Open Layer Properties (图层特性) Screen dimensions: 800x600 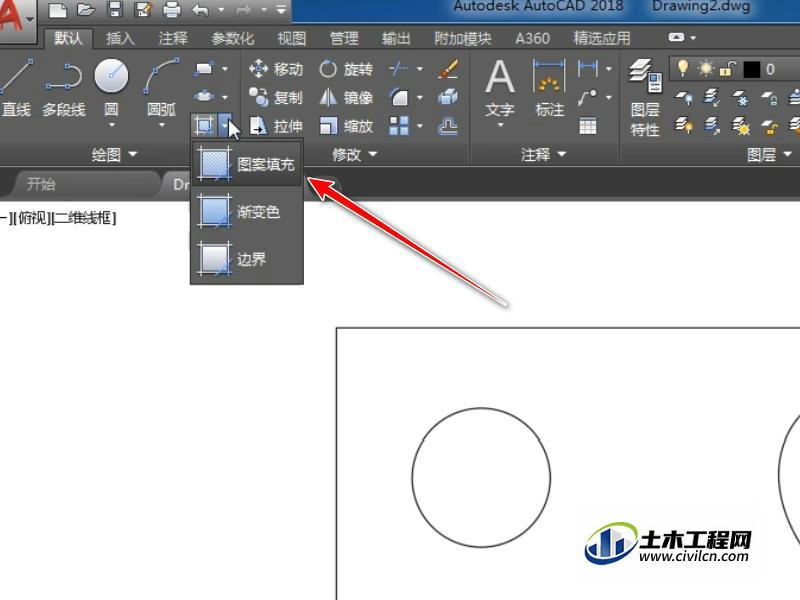click(x=645, y=97)
